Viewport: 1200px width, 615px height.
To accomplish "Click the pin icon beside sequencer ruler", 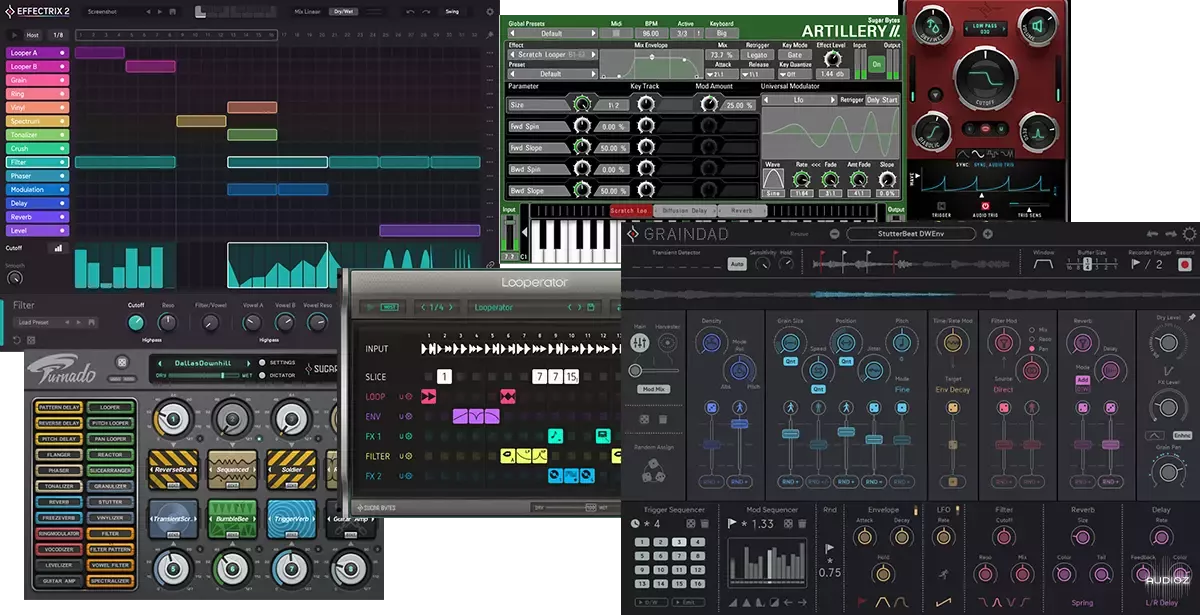I will 488,34.
